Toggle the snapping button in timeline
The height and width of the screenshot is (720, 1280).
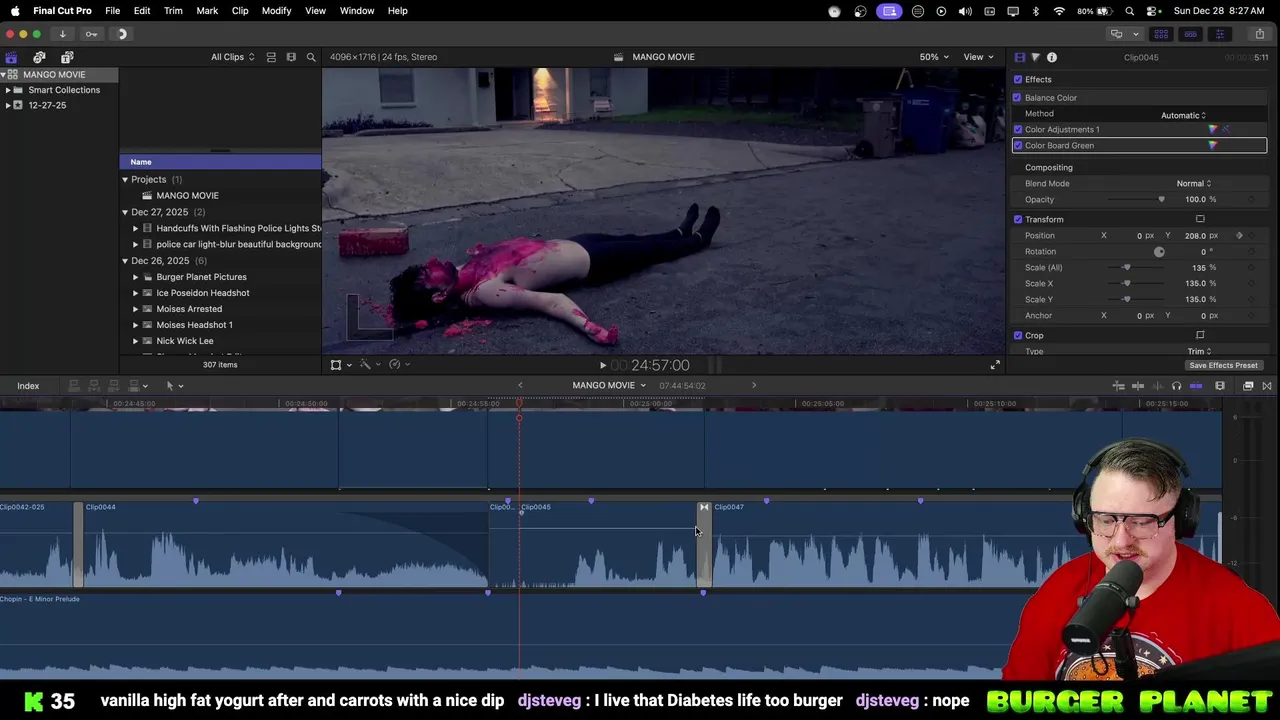tap(1196, 386)
